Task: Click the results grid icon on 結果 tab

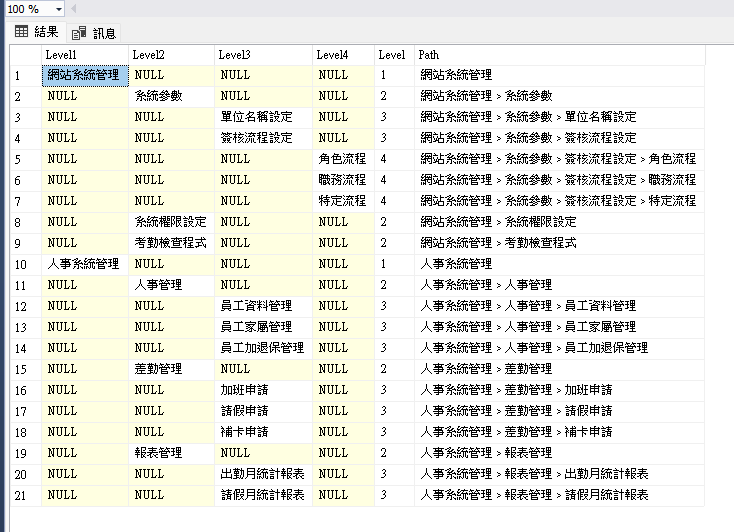Action: pos(22,32)
